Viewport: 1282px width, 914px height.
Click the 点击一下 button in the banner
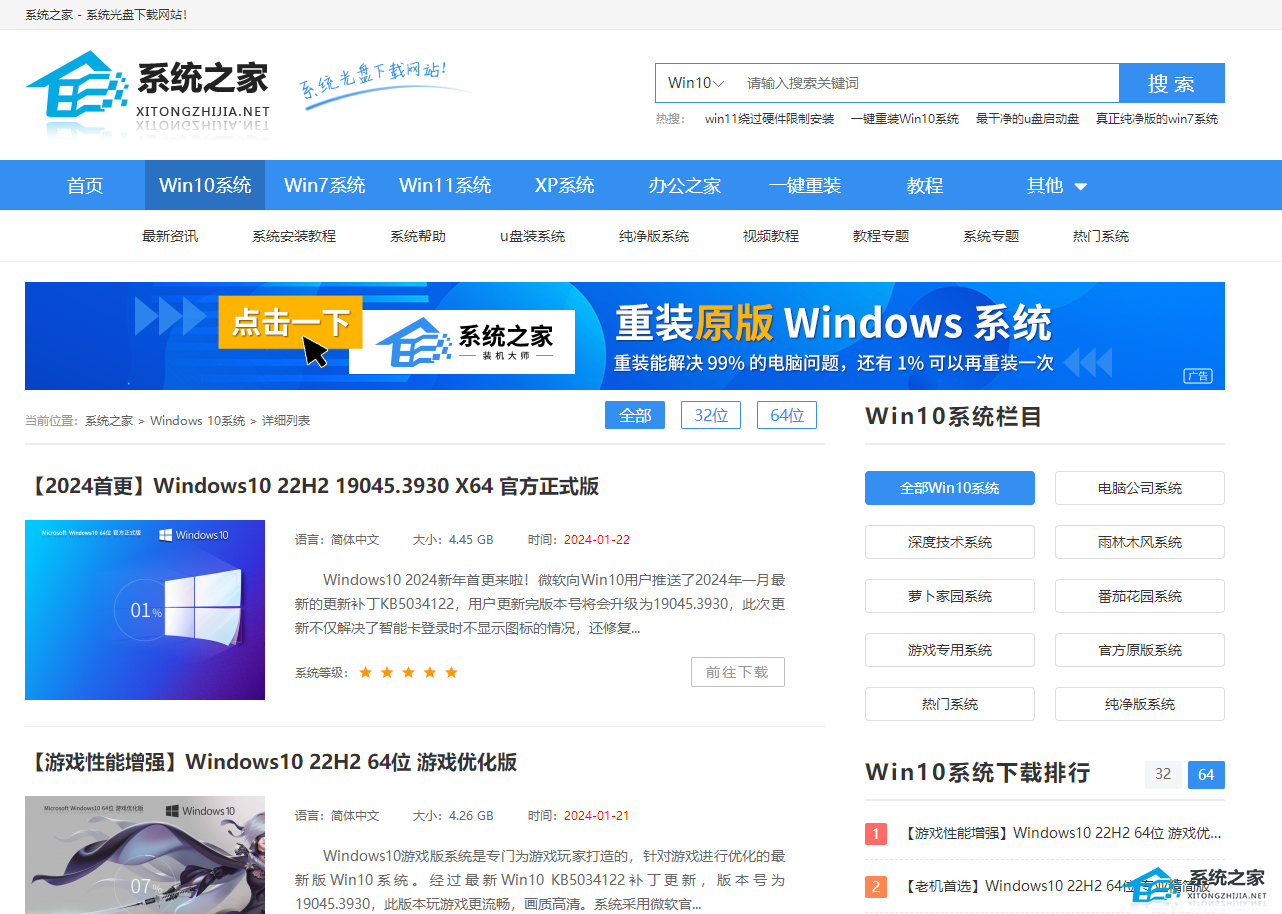tap(291, 322)
